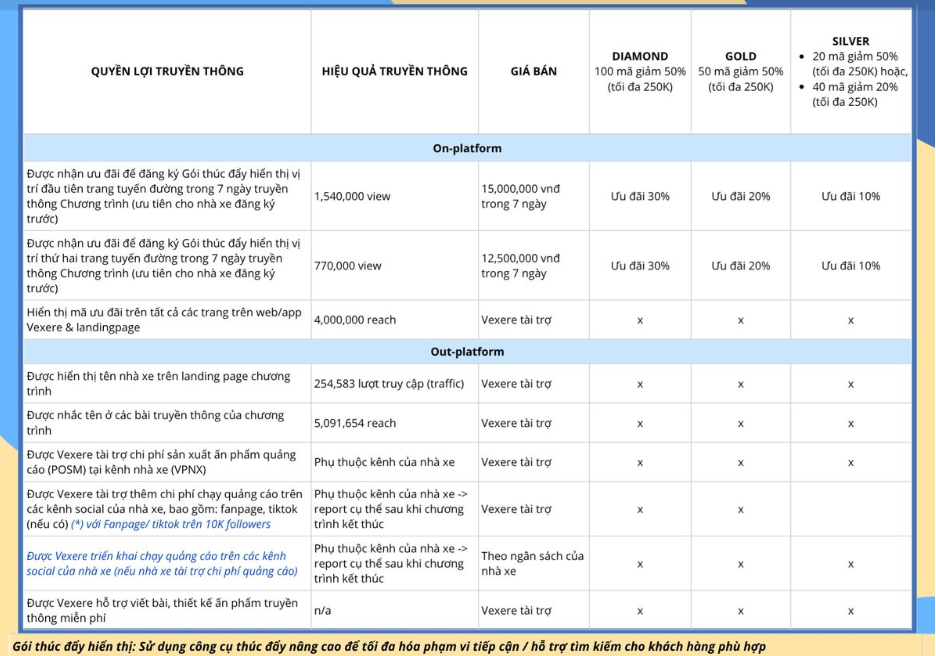This screenshot has width=936, height=656.
Task: Click the Out-platform section row
Action: 467,352
